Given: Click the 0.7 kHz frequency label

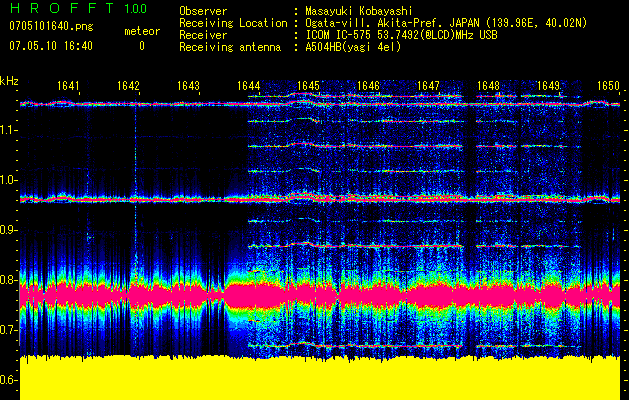Looking at the screenshot, I should click(x=8, y=330).
